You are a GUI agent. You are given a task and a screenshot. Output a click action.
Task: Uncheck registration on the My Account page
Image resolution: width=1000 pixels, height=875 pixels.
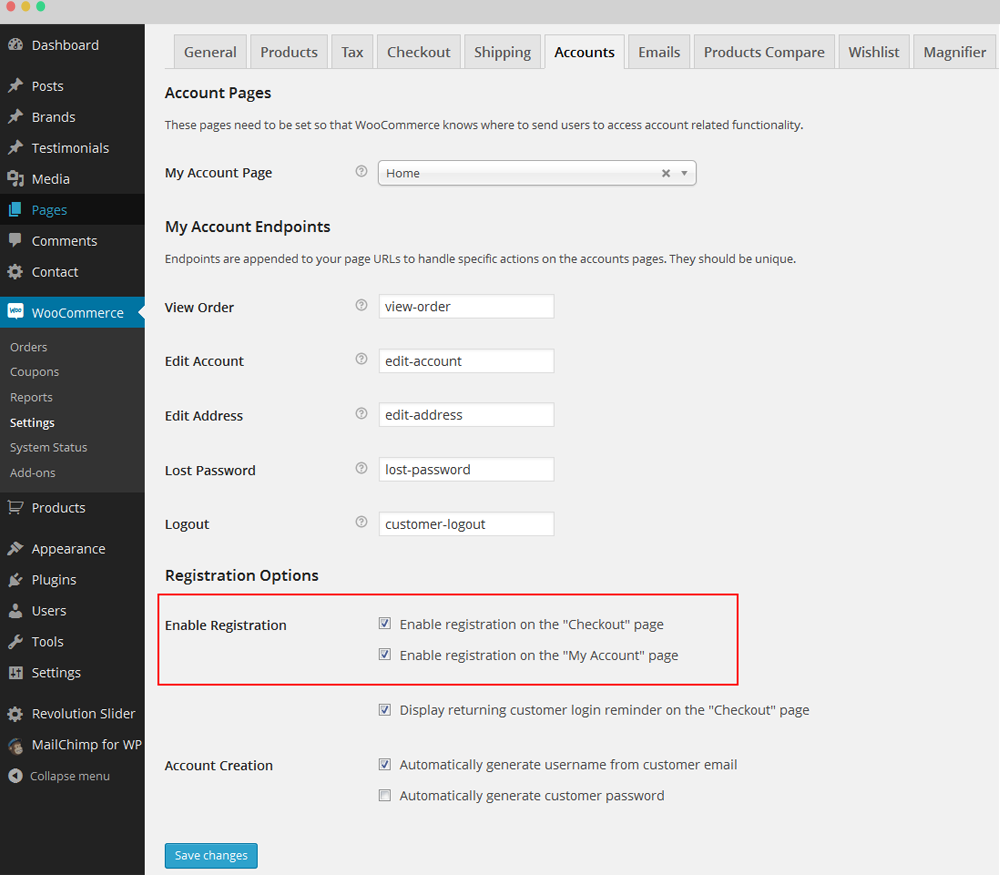385,655
